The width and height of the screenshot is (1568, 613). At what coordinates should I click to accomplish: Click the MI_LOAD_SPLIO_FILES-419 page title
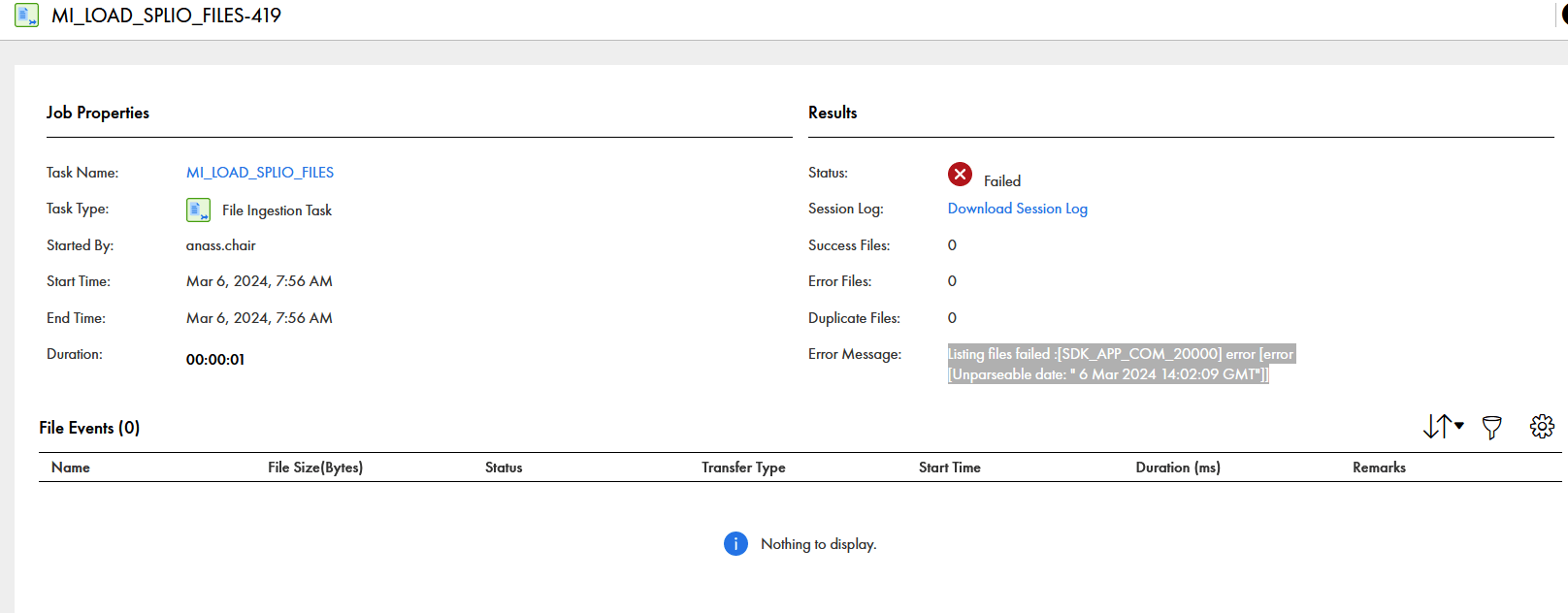(x=166, y=16)
